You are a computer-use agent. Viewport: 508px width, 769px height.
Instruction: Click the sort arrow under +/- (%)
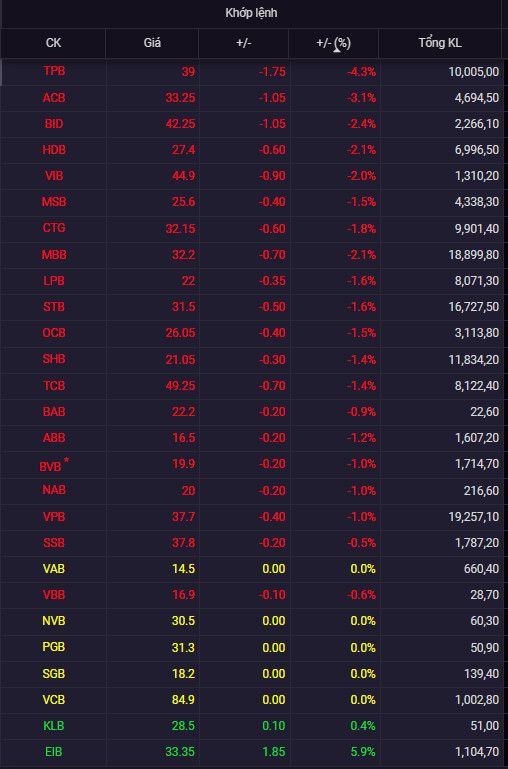337,50
